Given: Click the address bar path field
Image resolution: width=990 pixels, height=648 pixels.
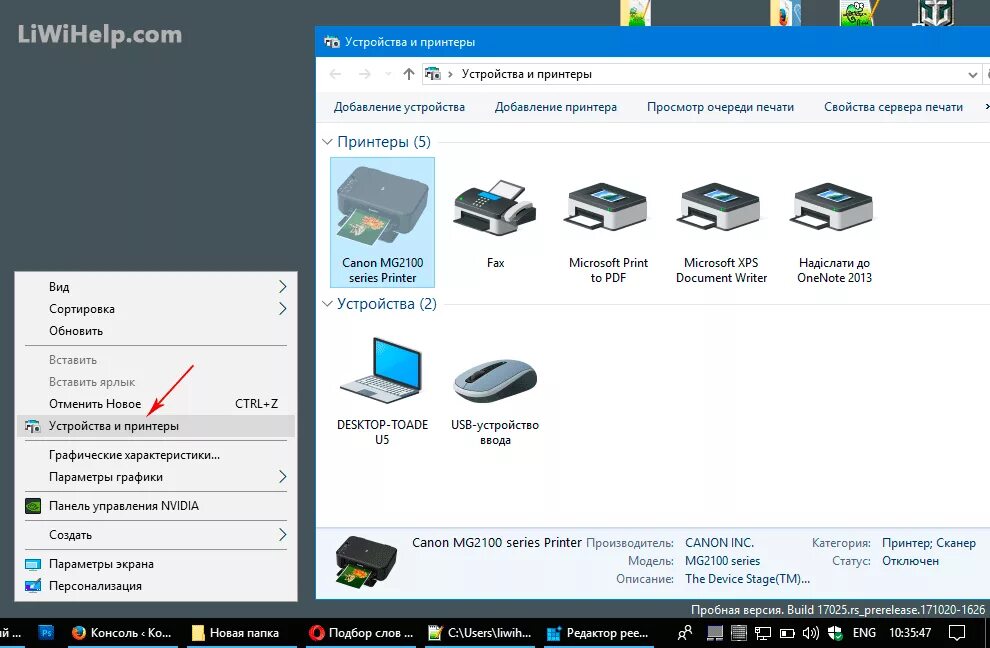Looking at the screenshot, I should (x=701, y=75).
